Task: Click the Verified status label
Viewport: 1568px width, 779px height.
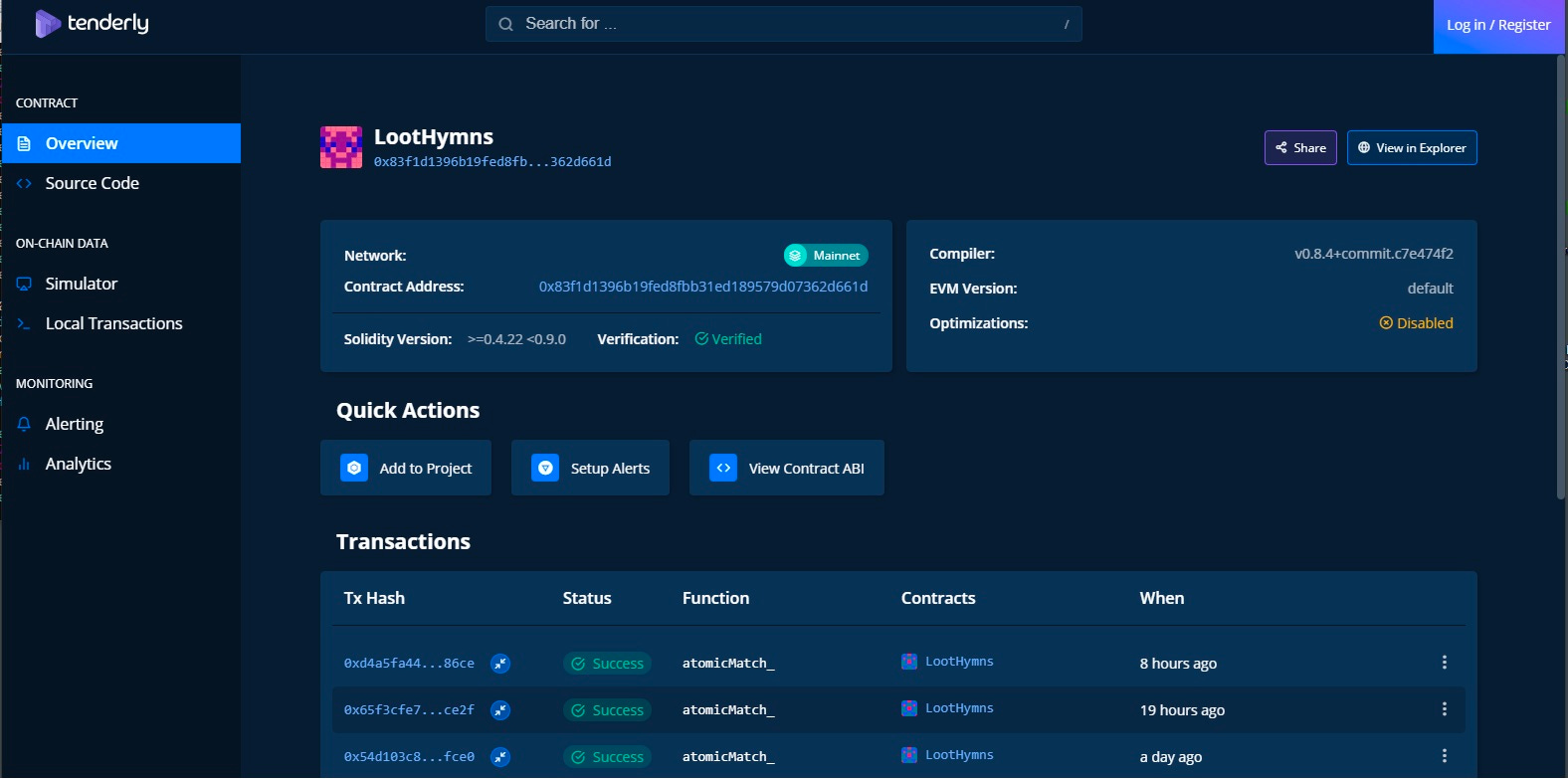Action: coord(728,339)
